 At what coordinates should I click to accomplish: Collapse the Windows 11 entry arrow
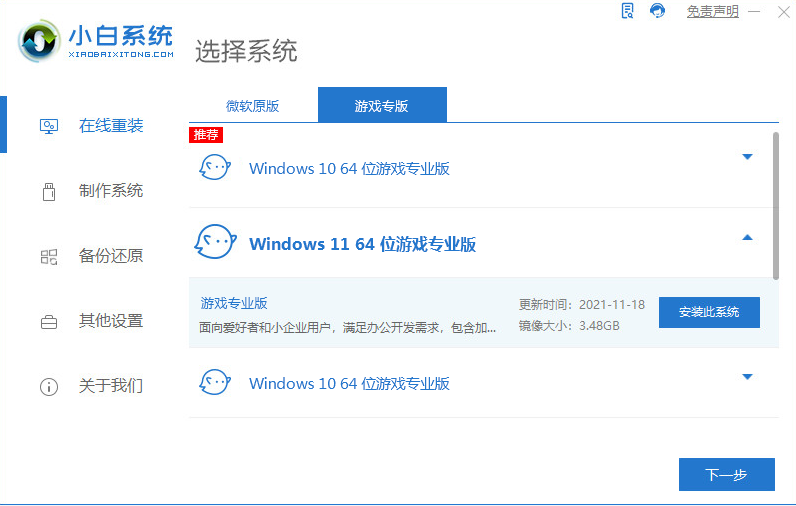coord(747,238)
